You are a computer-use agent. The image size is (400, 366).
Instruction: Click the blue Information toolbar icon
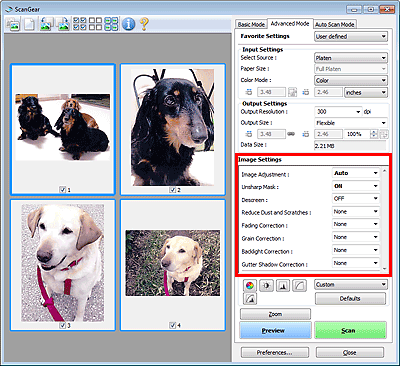point(128,24)
